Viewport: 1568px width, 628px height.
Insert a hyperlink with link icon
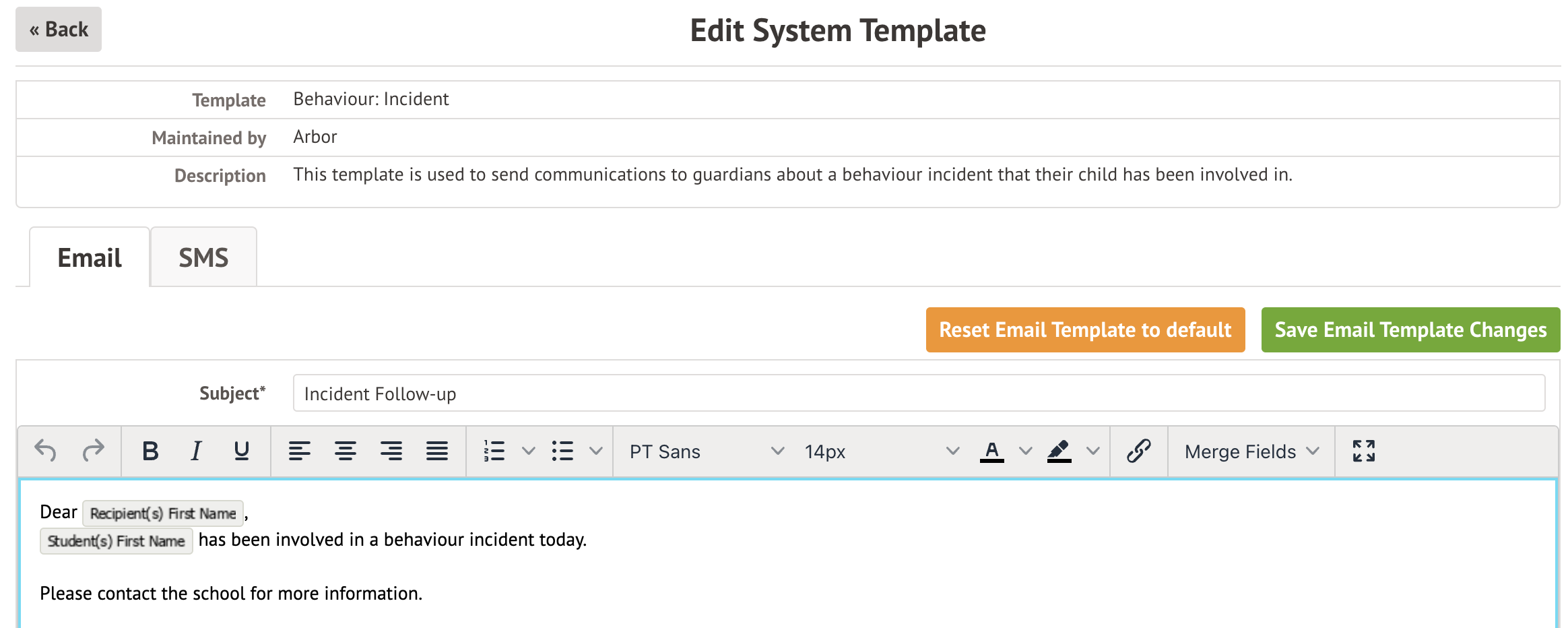1138,451
